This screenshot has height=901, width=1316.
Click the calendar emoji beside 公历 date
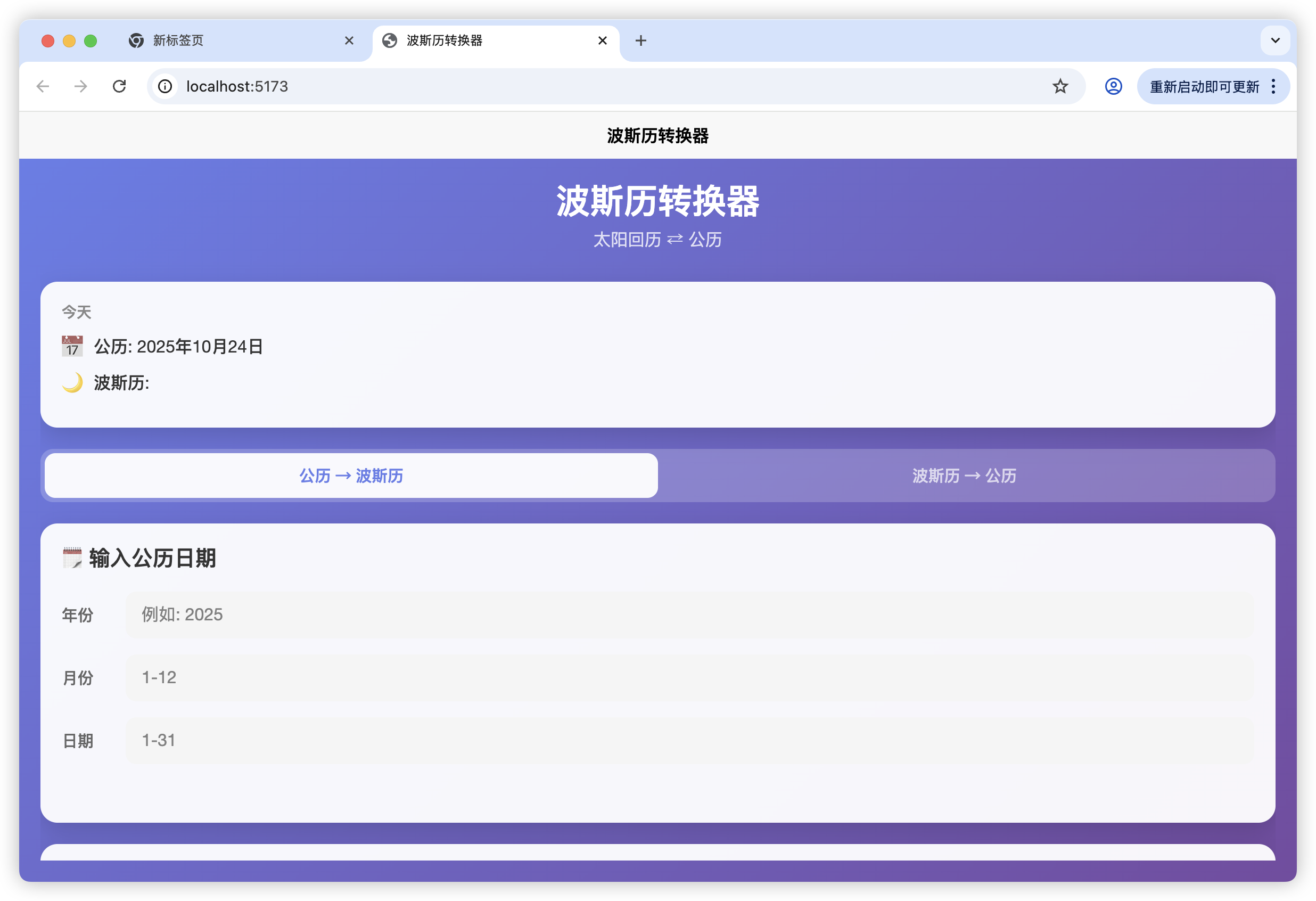pos(72,346)
